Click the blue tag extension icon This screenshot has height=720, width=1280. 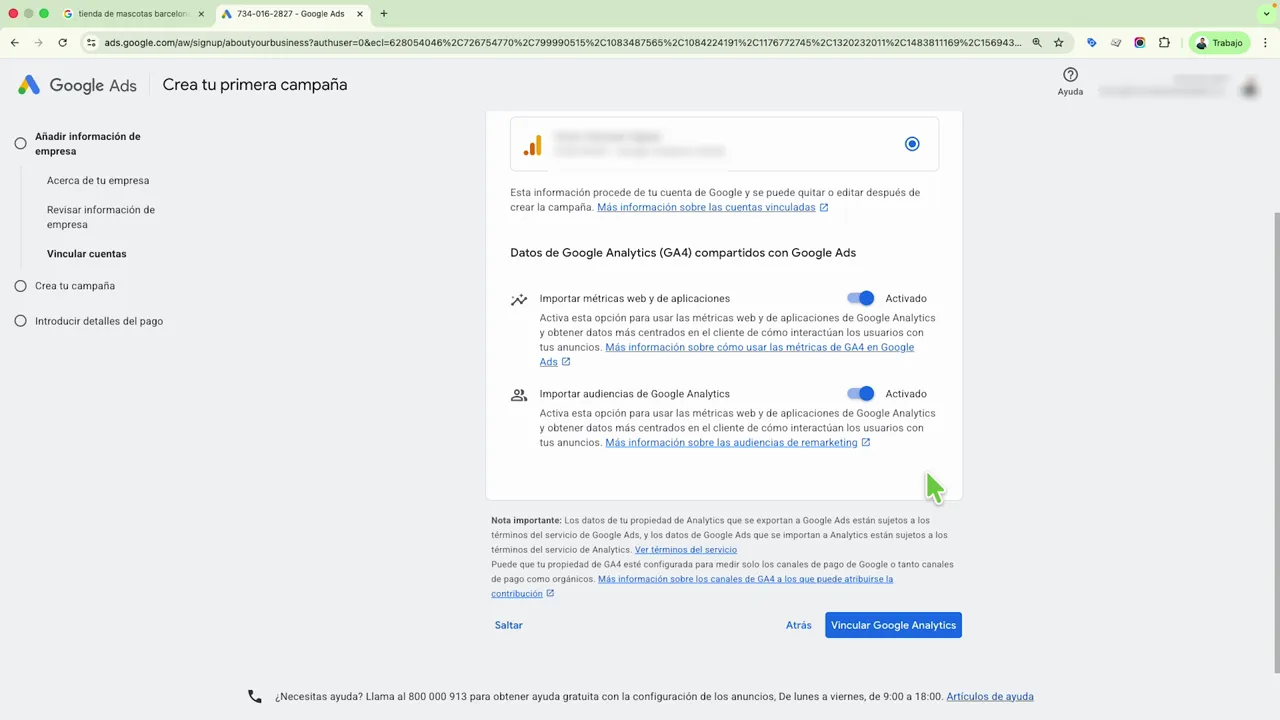(1091, 43)
